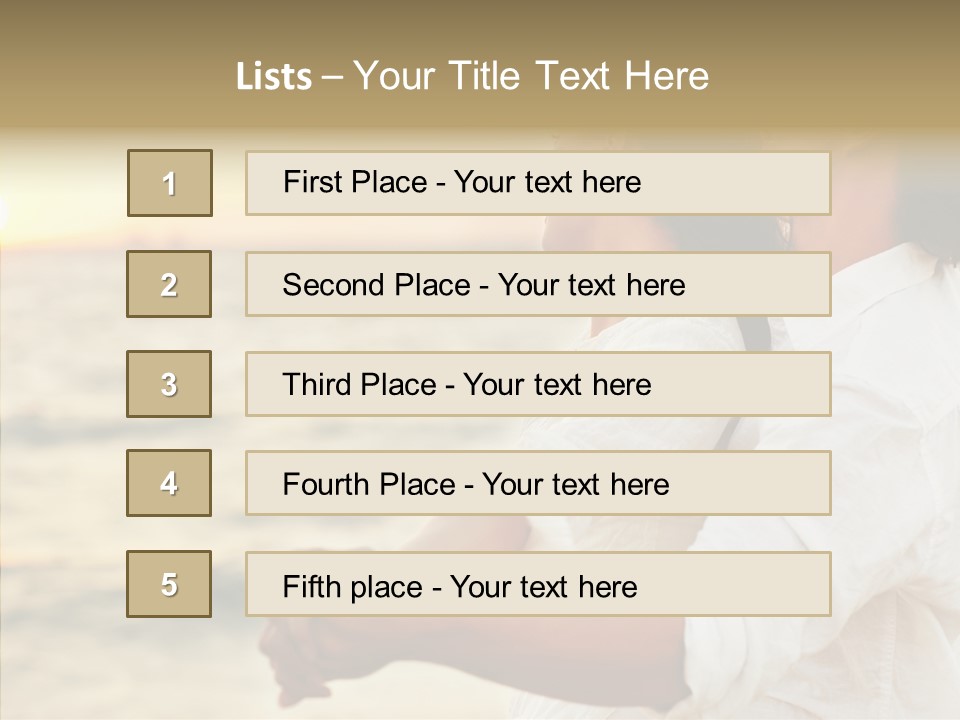Screen dimensions: 960x720
Task: Click the Fifth place text bar
Action: (538, 584)
